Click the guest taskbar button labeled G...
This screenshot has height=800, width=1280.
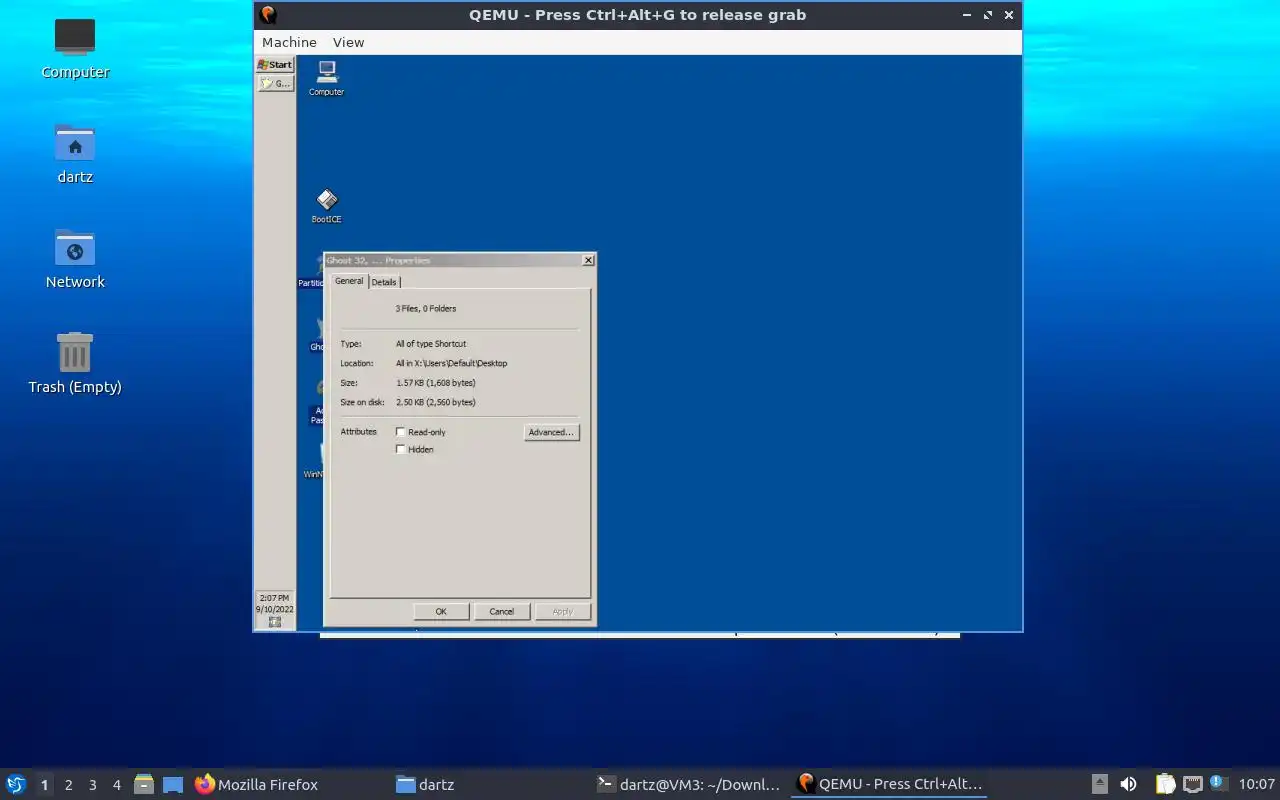pos(275,84)
